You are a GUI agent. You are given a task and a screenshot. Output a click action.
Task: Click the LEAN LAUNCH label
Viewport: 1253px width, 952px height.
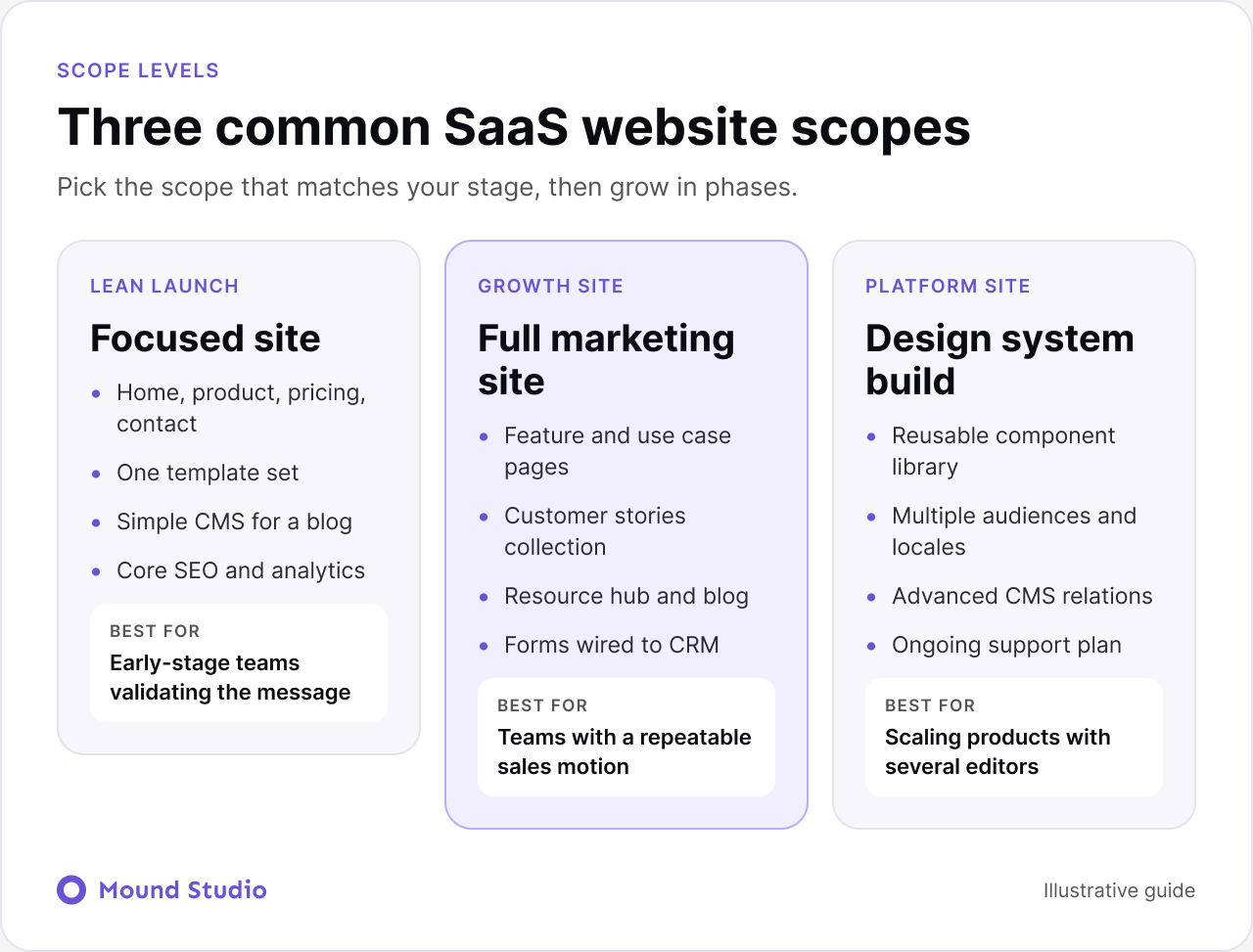tap(164, 286)
